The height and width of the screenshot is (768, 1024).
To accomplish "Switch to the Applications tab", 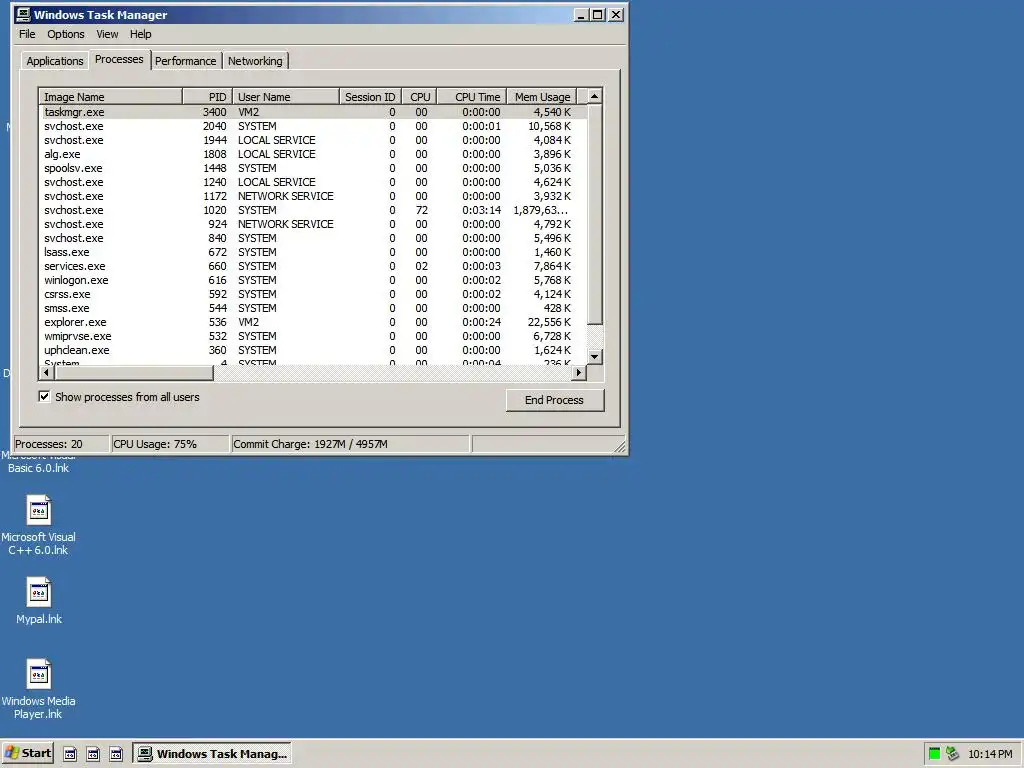I will coord(55,61).
